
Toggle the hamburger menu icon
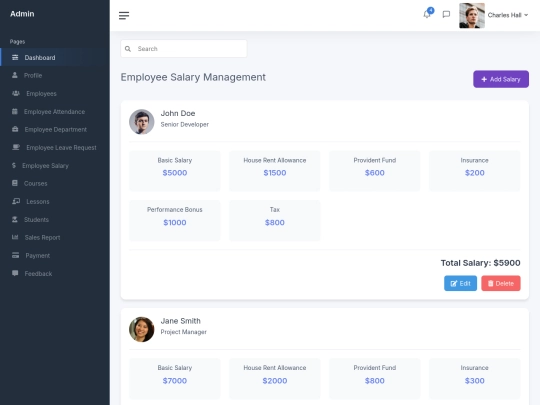(x=124, y=15)
